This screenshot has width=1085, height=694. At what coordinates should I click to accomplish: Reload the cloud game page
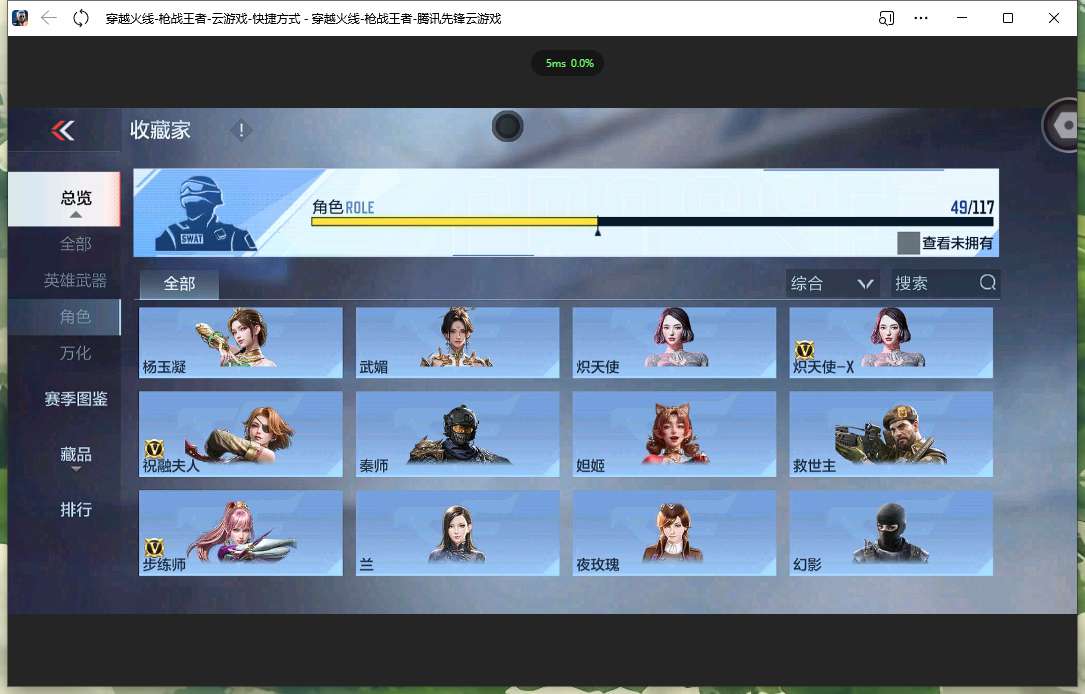(x=81, y=18)
